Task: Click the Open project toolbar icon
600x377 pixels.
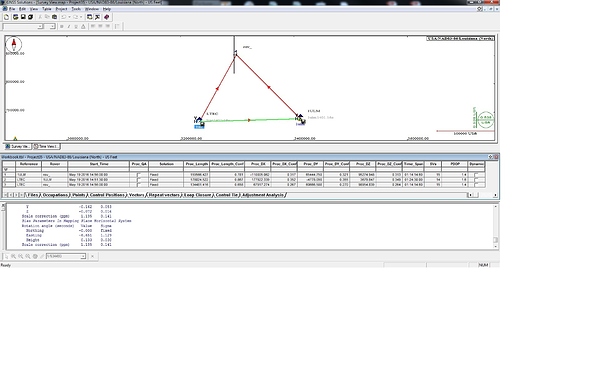Action: 16,17
